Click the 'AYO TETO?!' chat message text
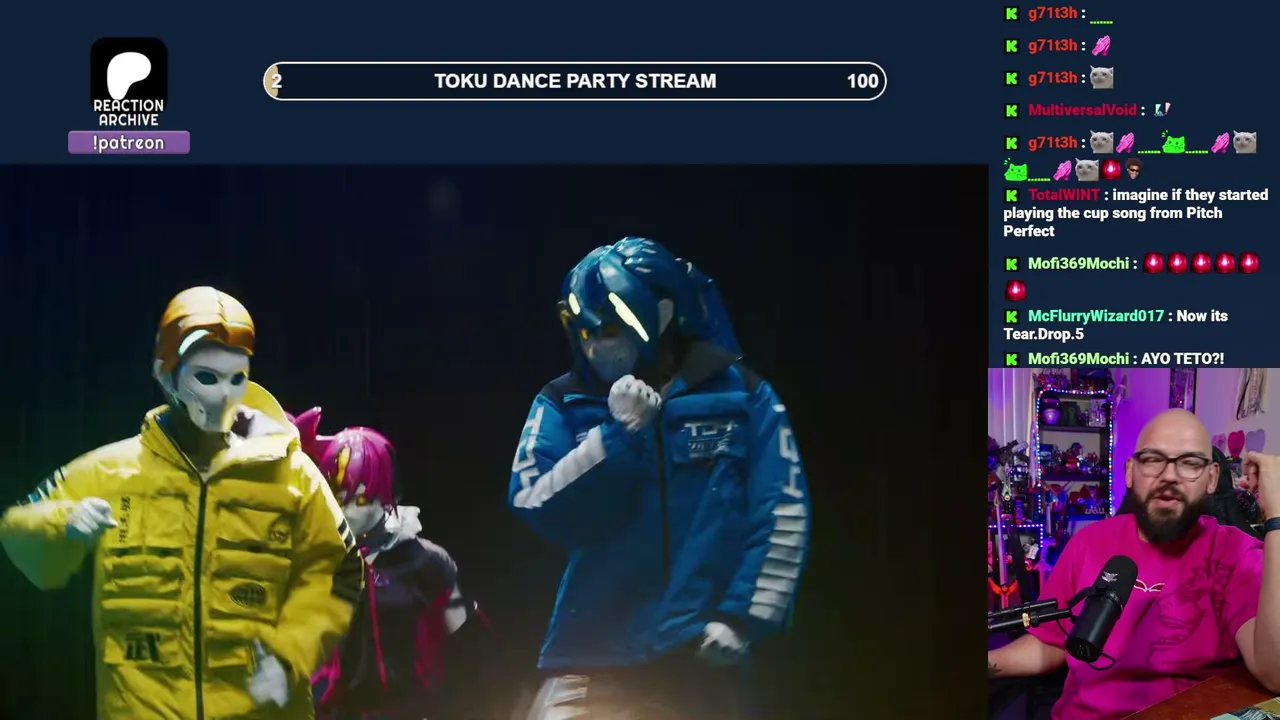 [x=1182, y=359]
